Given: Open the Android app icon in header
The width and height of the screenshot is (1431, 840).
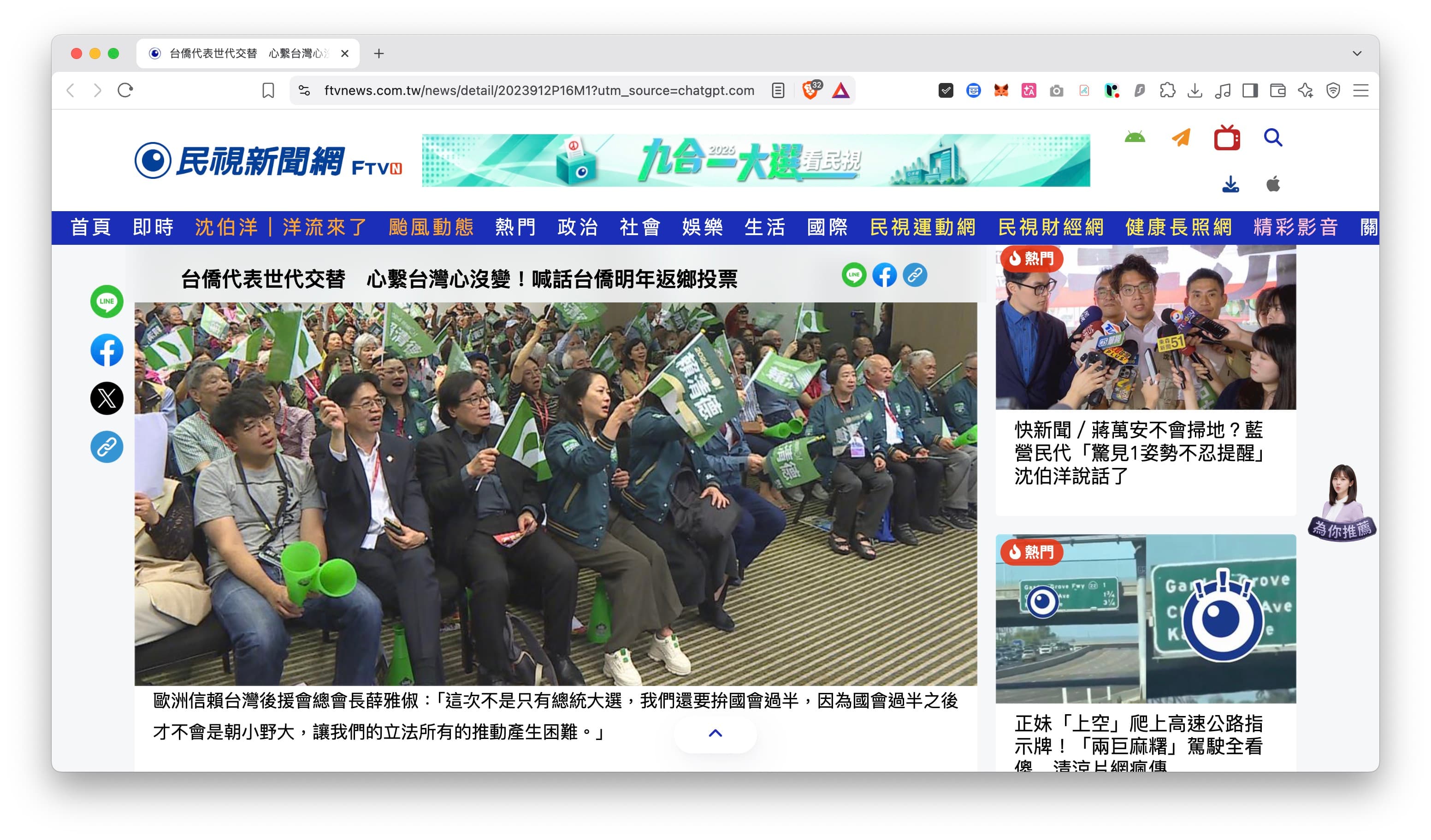Looking at the screenshot, I should (1135, 137).
